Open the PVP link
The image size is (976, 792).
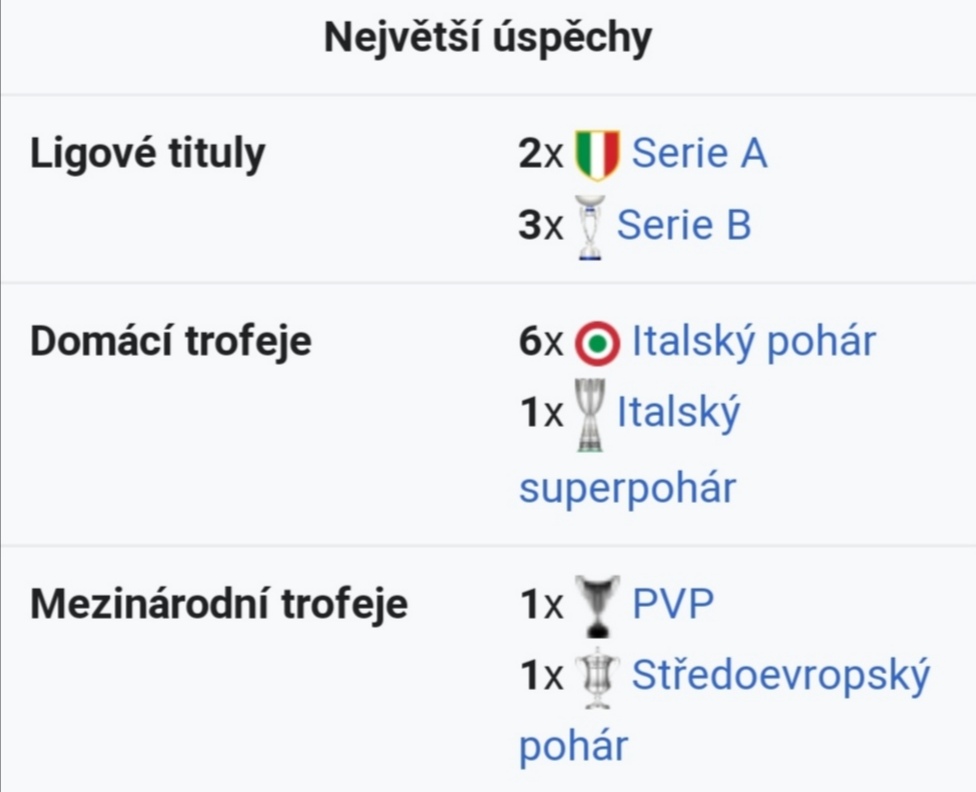tap(673, 604)
